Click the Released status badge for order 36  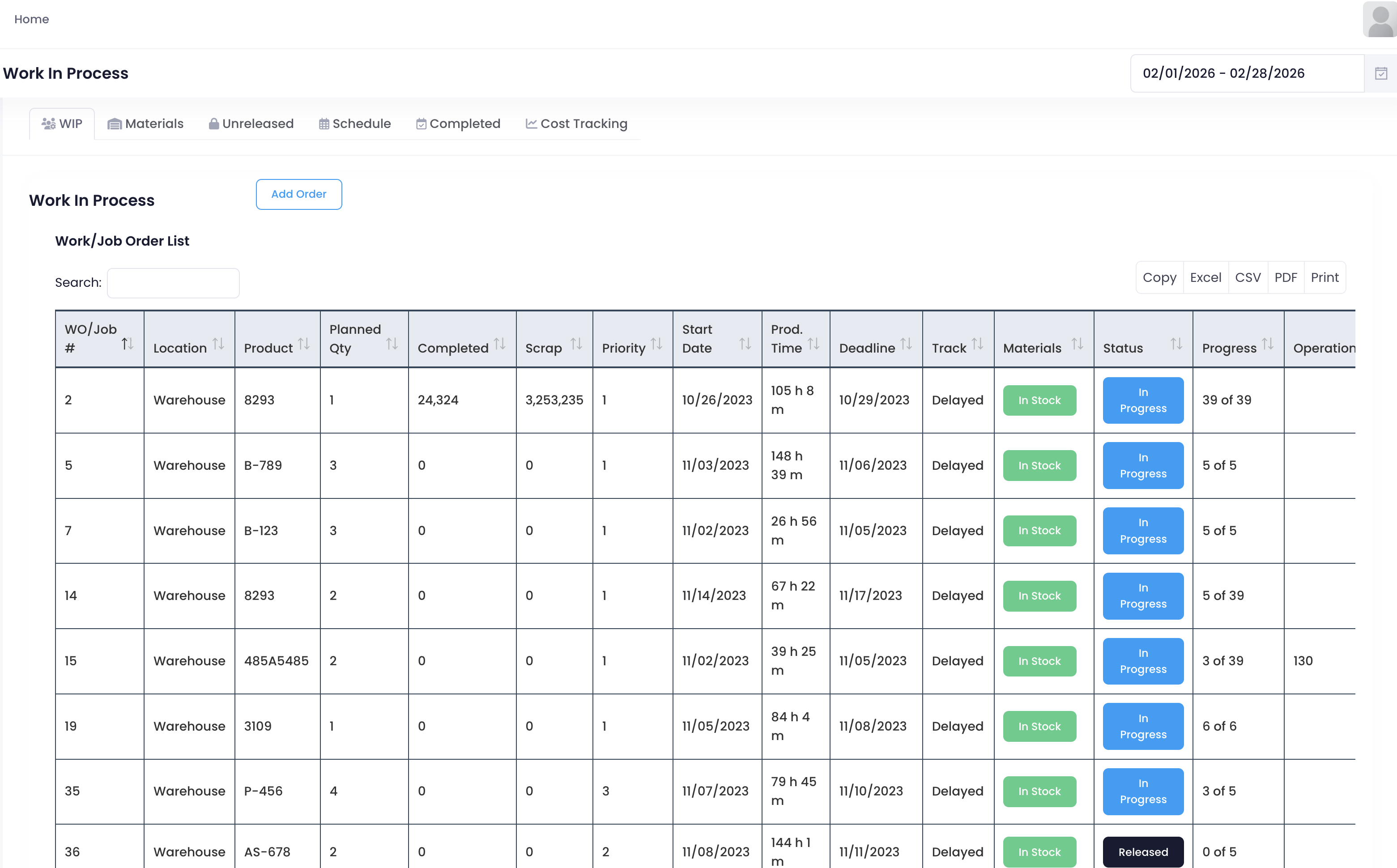tap(1142, 851)
